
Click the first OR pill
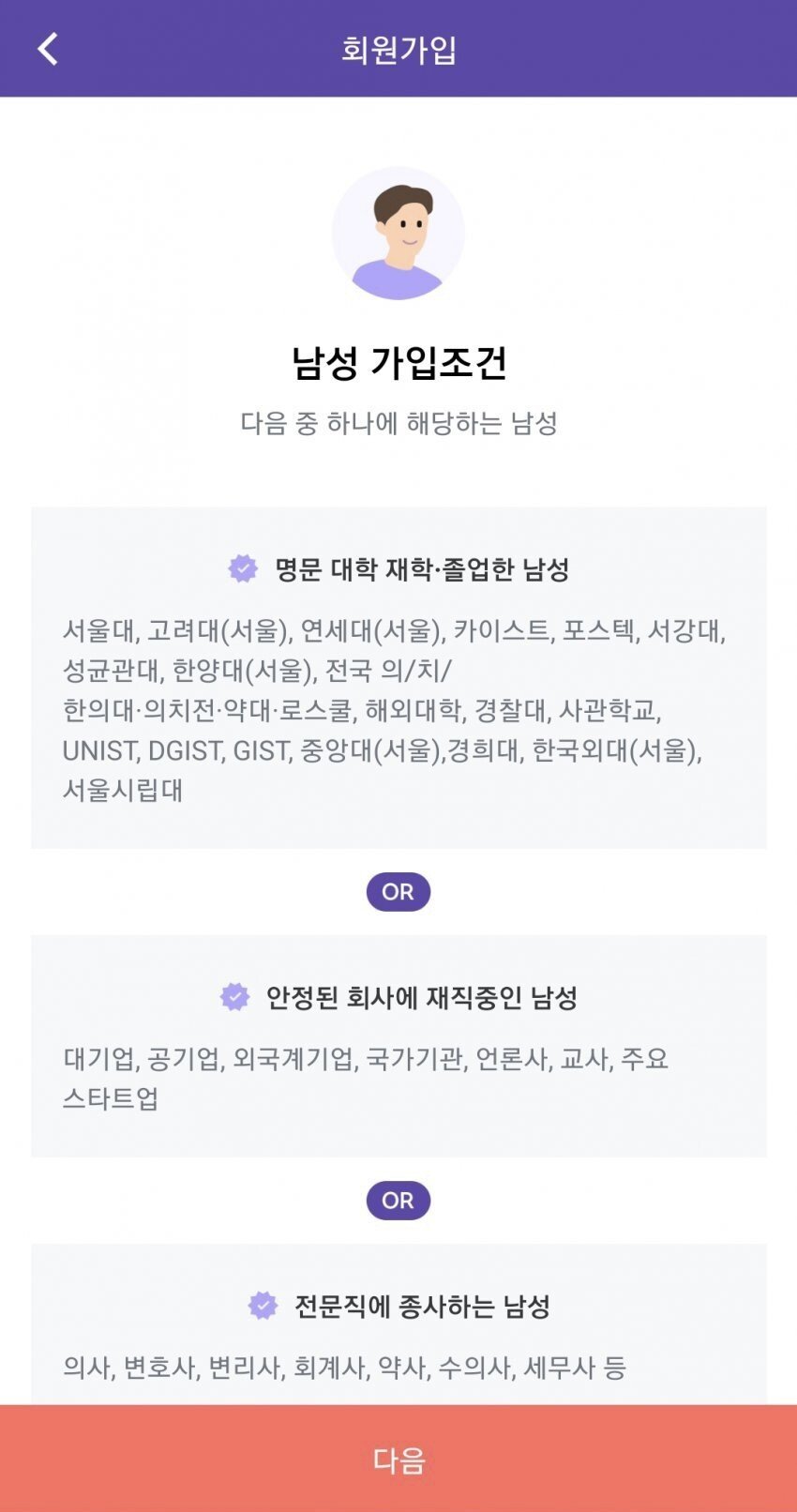[398, 892]
